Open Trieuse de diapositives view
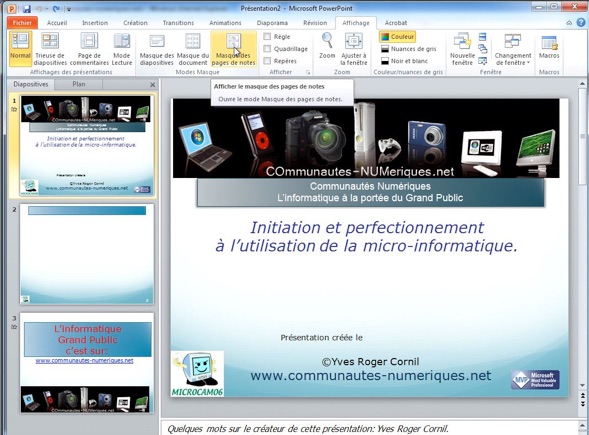 pyautogui.click(x=50, y=49)
